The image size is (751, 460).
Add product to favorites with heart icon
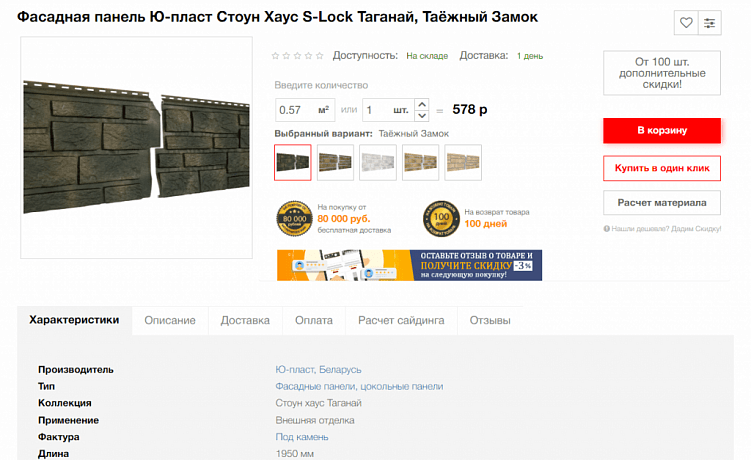[686, 23]
